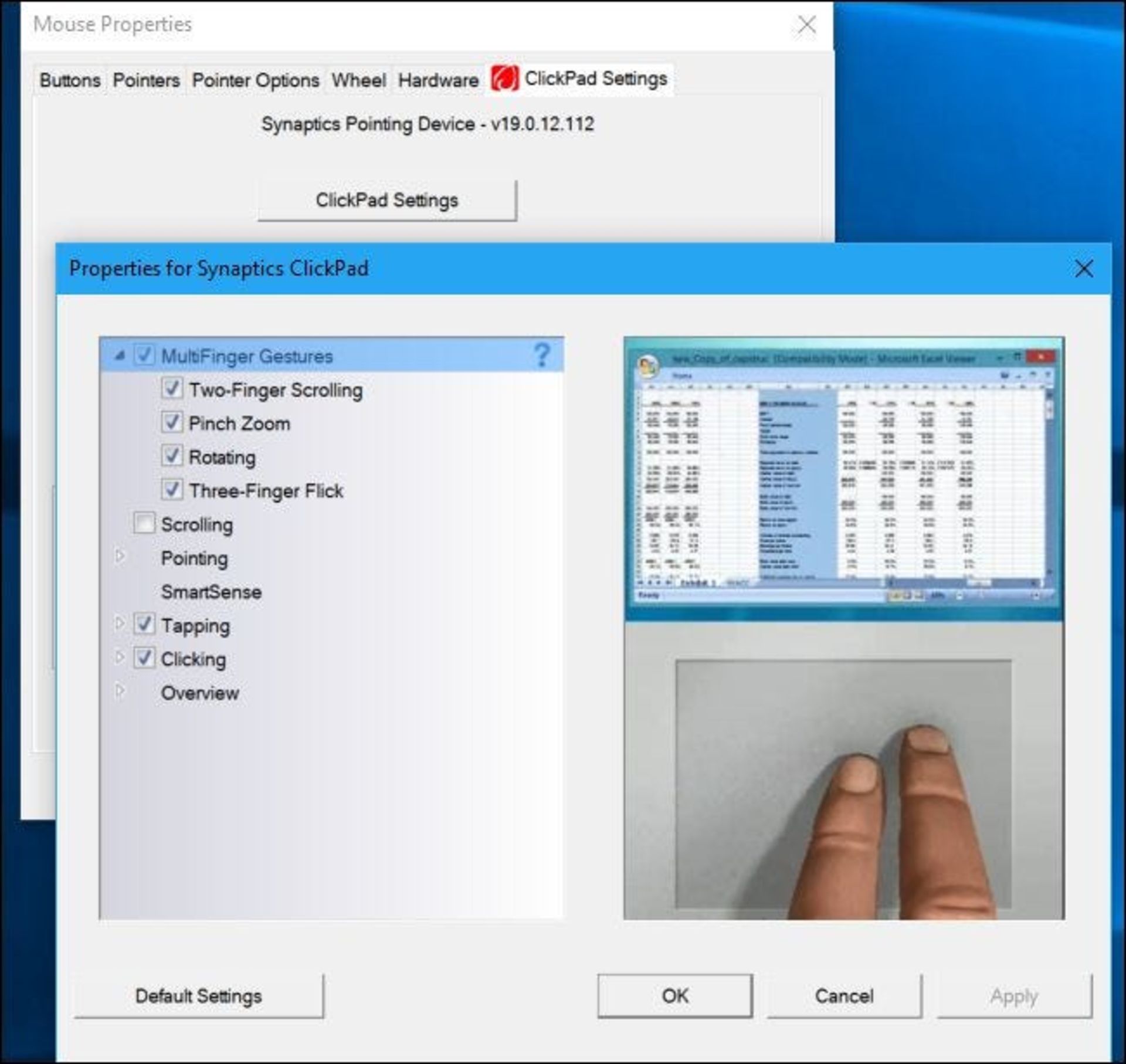The height and width of the screenshot is (1064, 1126).
Task: Expand the Pointing tree node
Action: [120, 556]
